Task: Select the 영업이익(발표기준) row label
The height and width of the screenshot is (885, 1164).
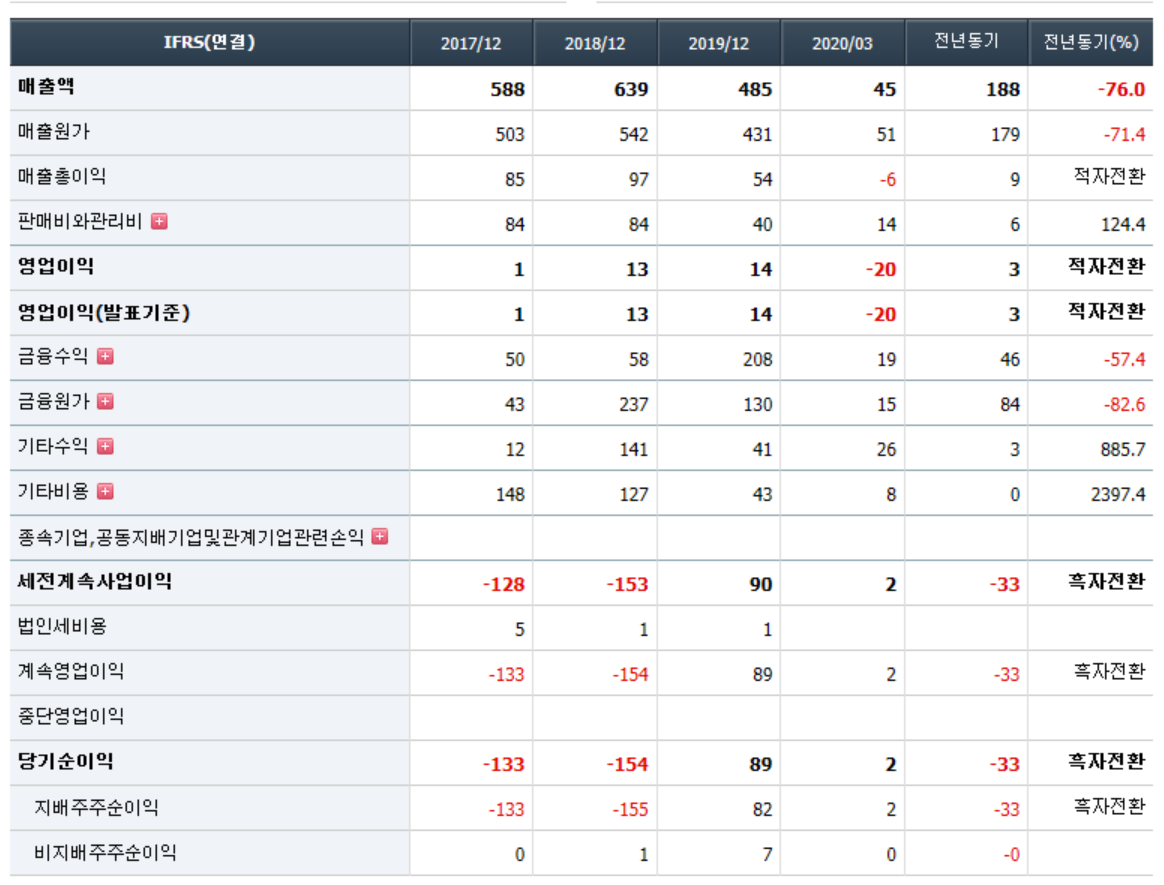Action: 104,313
